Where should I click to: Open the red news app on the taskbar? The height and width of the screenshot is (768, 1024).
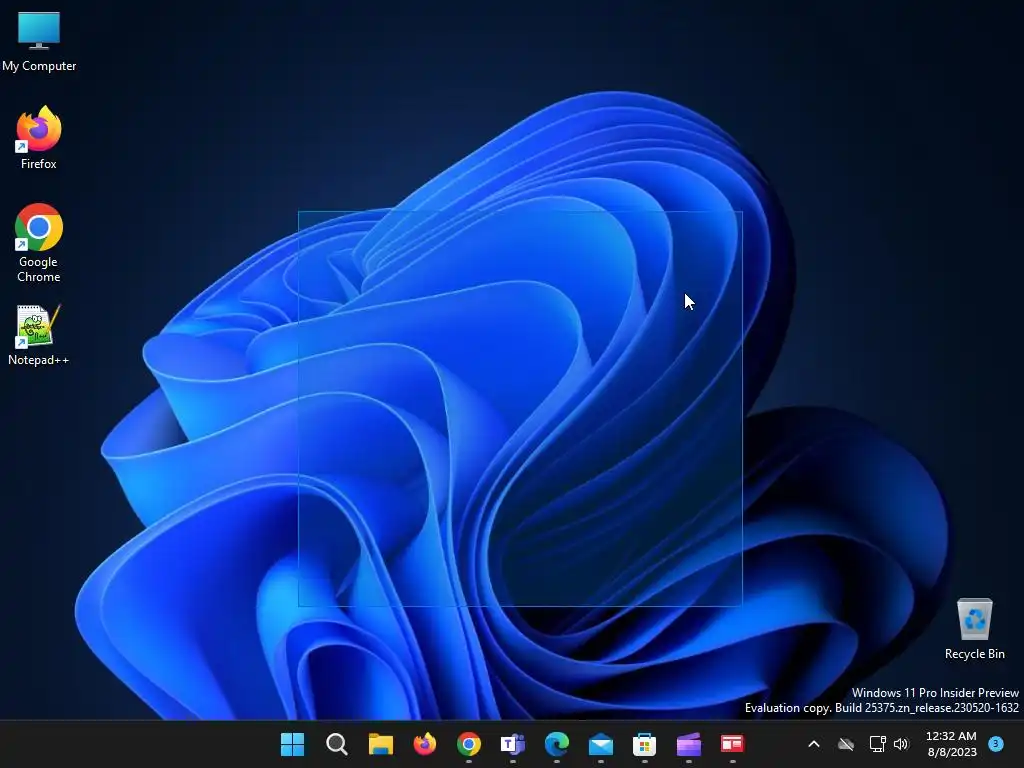click(732, 744)
